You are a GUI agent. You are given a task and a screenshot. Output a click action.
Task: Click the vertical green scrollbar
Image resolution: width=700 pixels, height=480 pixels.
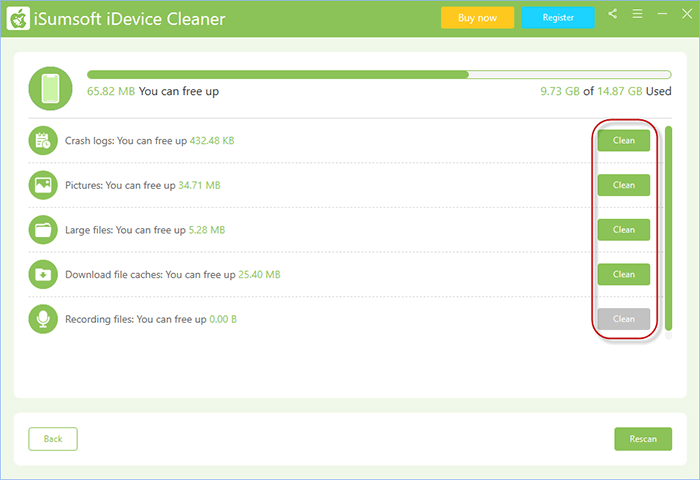coord(668,228)
